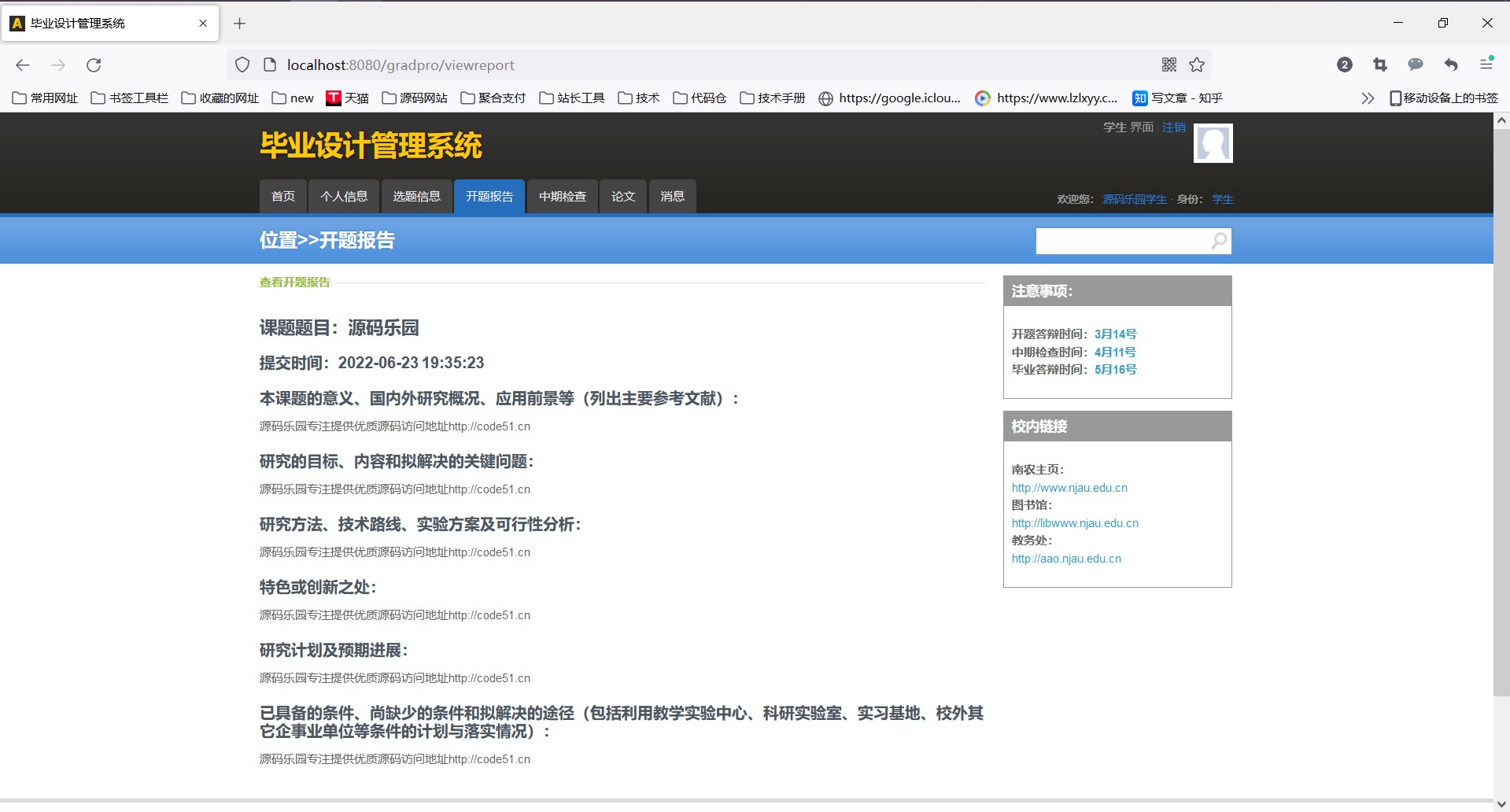Click the numbered 2 extension icon

(x=1345, y=65)
